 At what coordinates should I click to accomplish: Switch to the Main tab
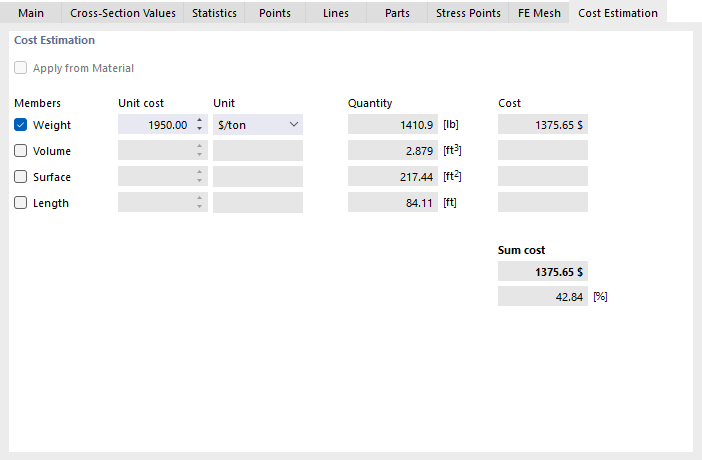pos(32,13)
